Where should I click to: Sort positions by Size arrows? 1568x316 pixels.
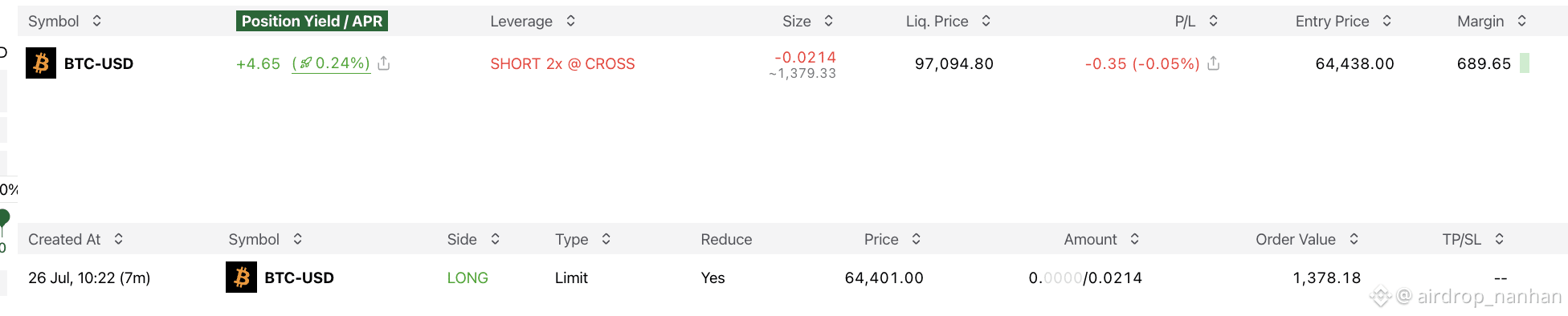coord(829,21)
